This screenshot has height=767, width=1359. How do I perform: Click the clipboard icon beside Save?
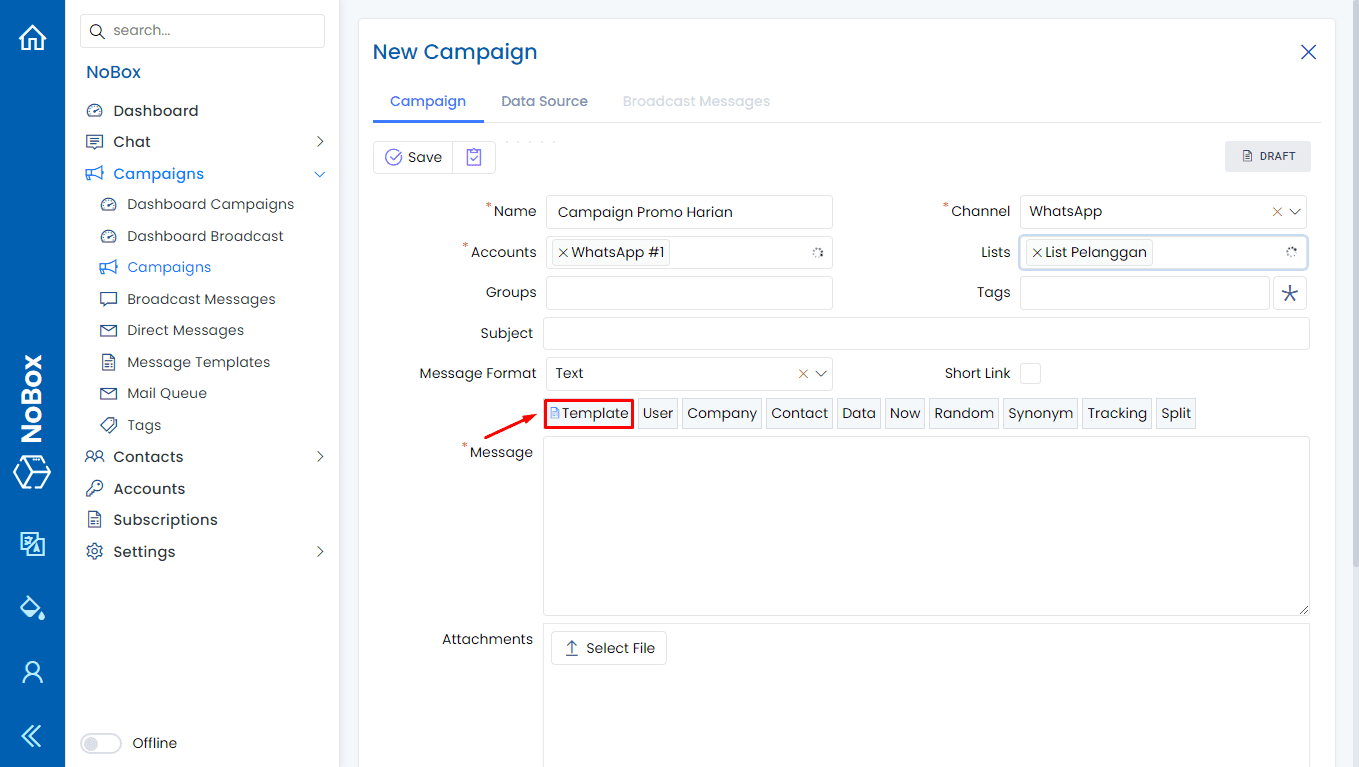474,157
